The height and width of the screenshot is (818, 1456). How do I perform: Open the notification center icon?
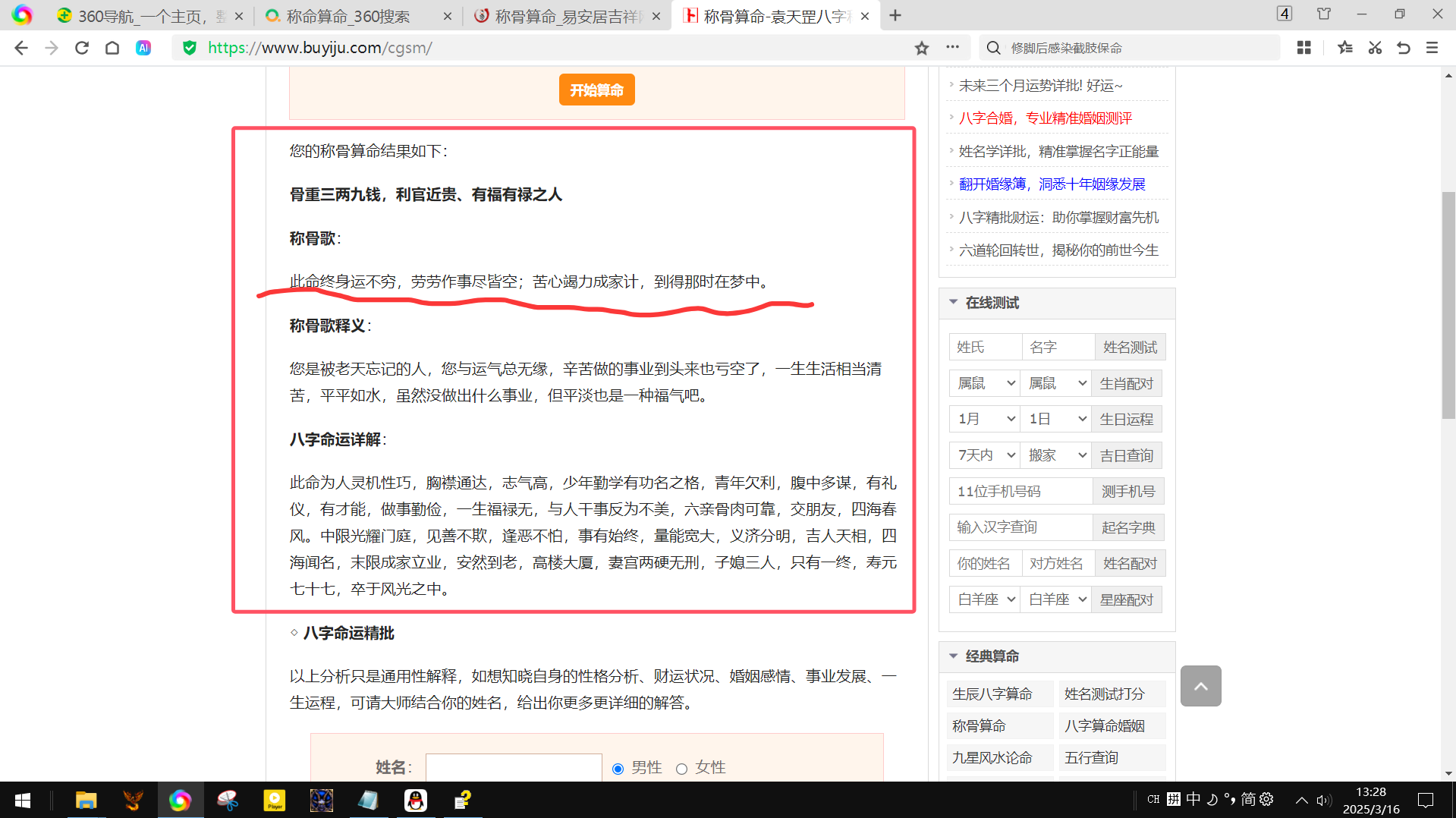point(1426,801)
